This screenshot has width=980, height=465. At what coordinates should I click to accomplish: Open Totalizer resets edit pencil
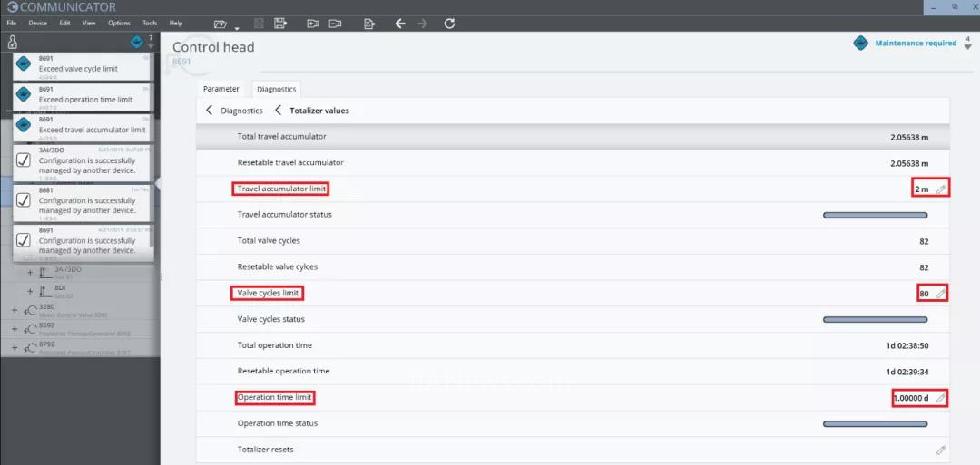940,450
